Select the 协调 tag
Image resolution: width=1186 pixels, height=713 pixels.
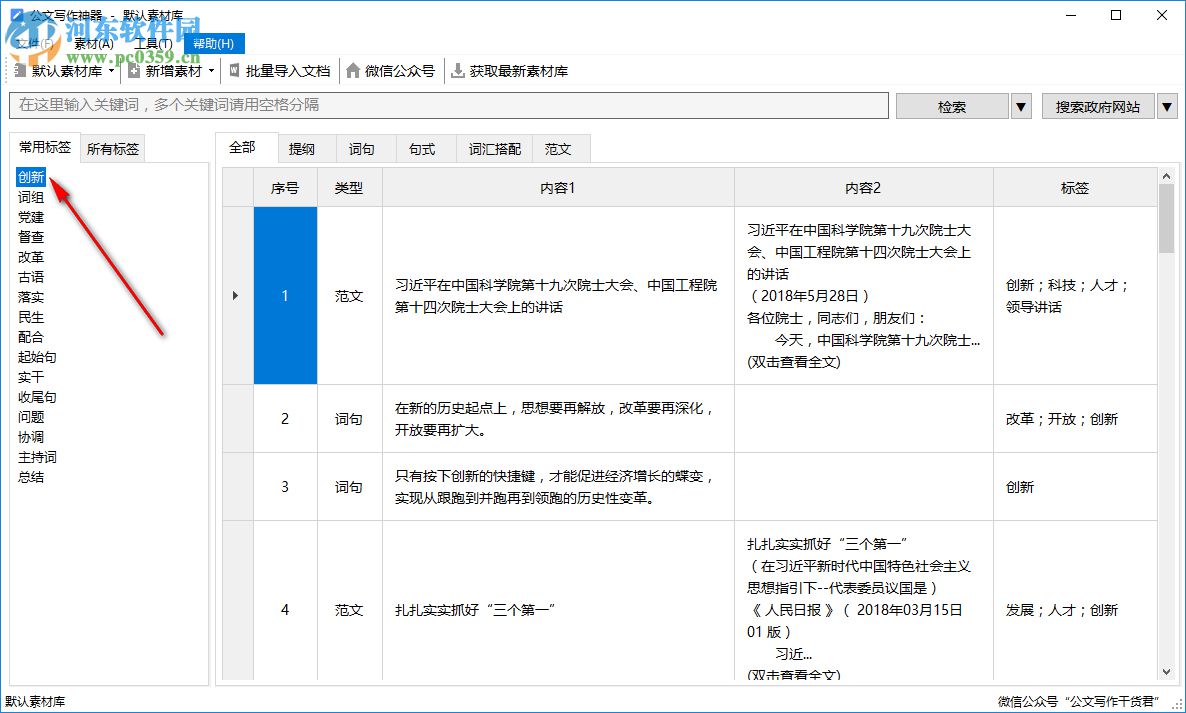tap(31, 437)
